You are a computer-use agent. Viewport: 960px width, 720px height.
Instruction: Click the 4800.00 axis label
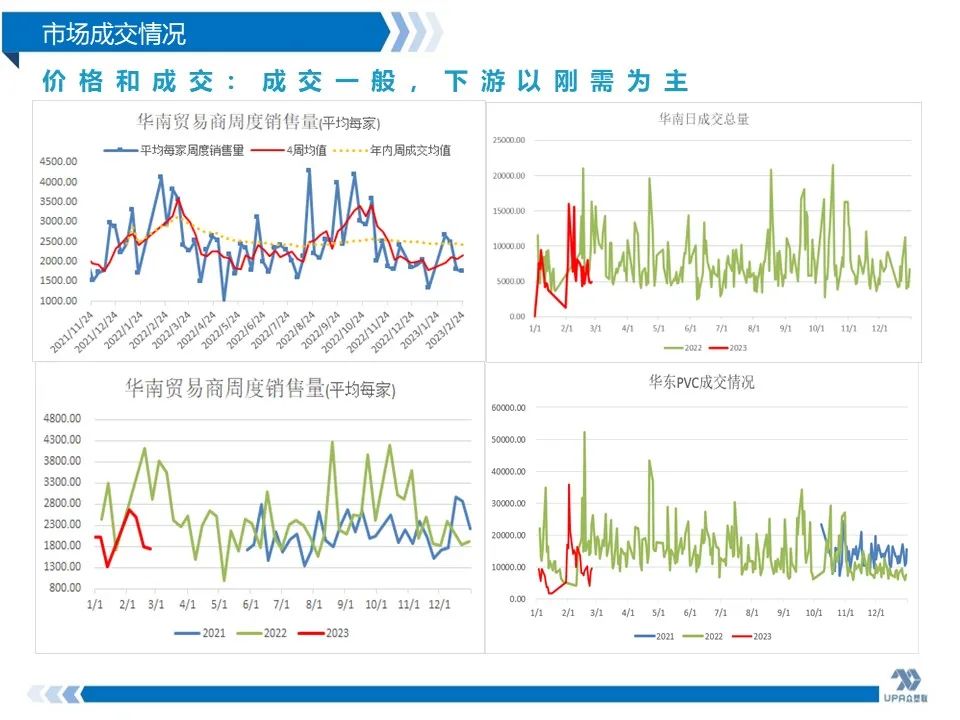tap(62, 419)
